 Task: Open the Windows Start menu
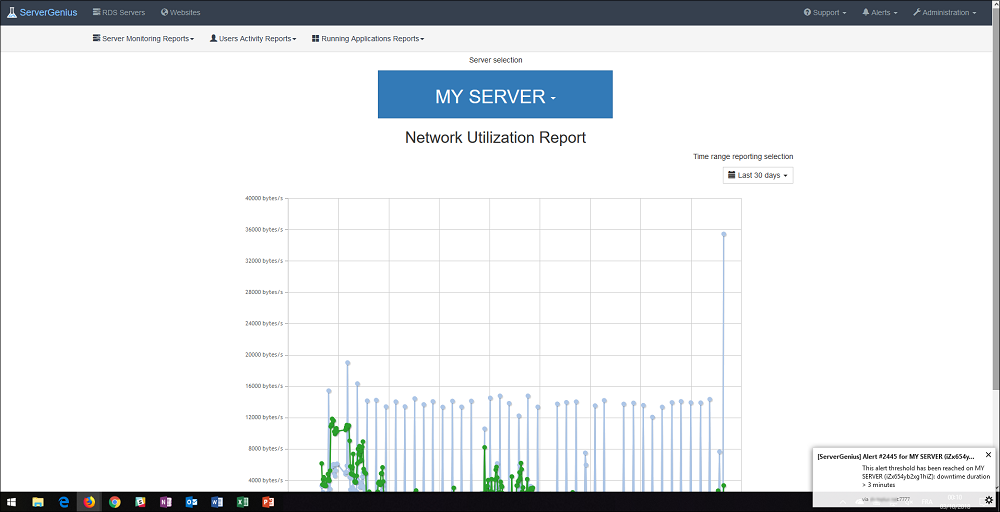(12, 501)
